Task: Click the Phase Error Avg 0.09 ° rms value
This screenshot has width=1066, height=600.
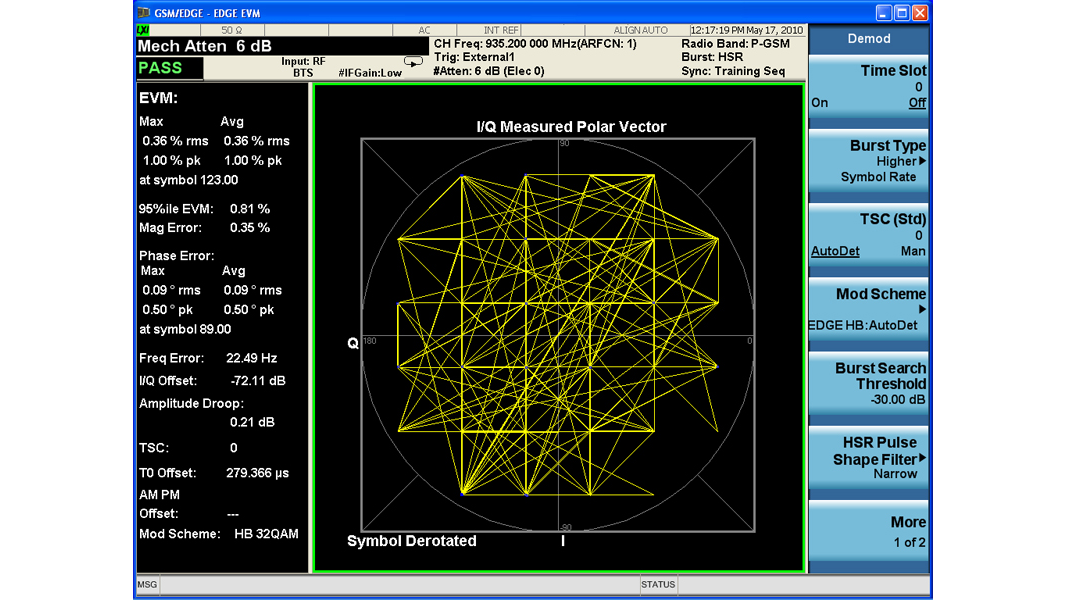Action: [x=253, y=290]
